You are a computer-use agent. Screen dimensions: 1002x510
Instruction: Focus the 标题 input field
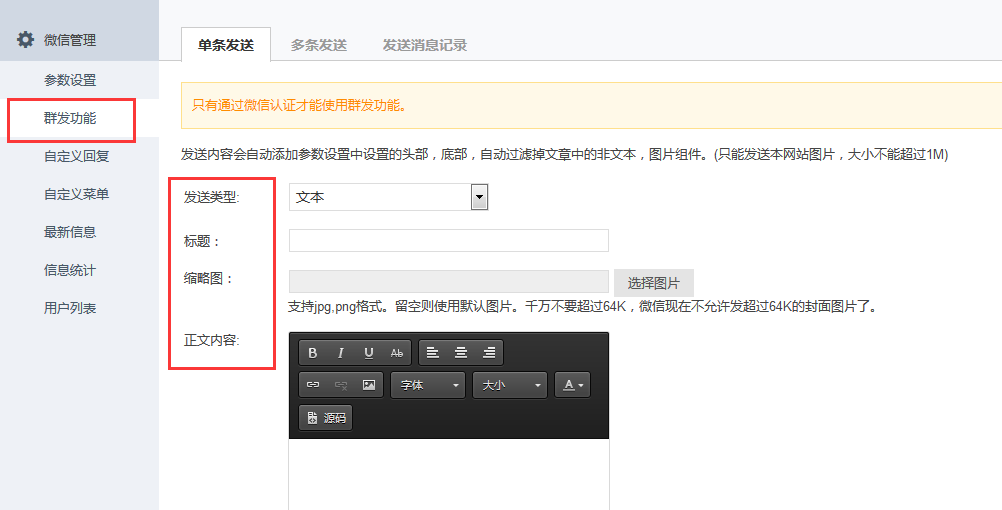pyautogui.click(x=449, y=240)
